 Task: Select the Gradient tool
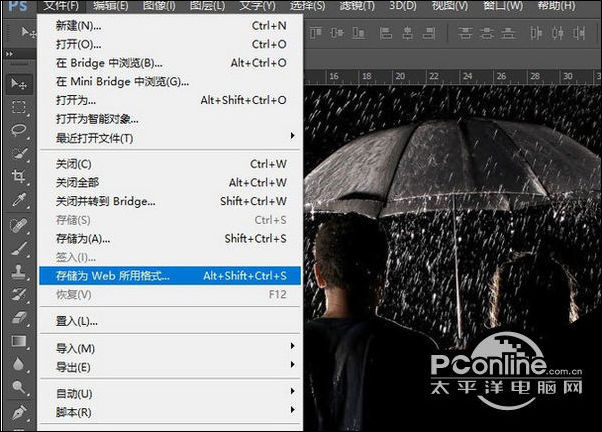(x=19, y=341)
